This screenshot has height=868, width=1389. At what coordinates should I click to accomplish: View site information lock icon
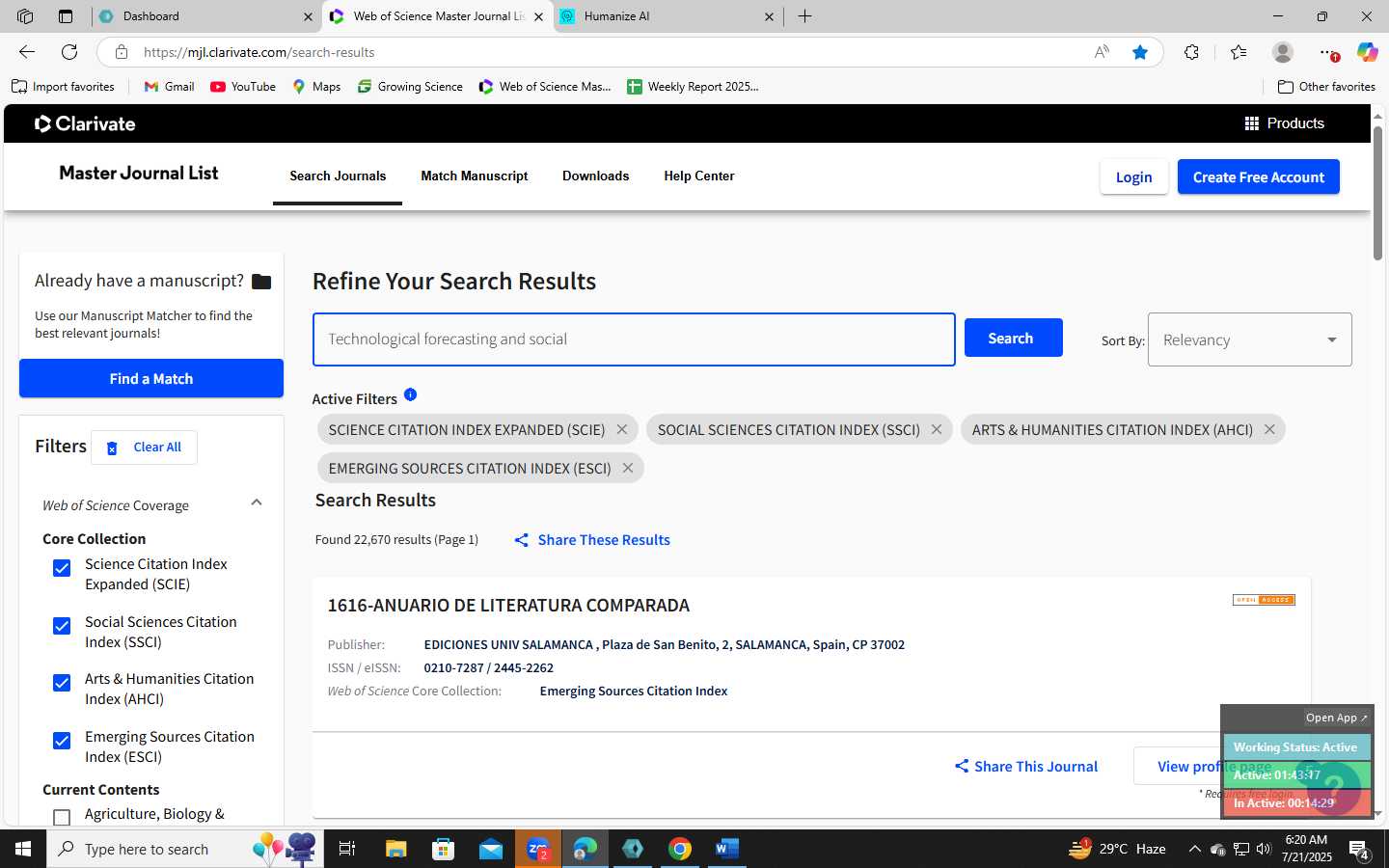122,52
